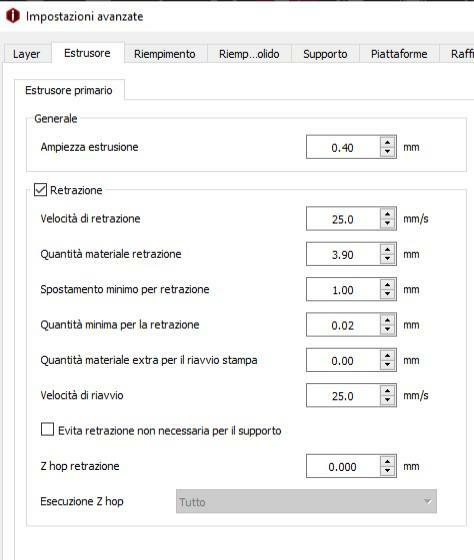Select the Estrusore primario sub-tab
The height and width of the screenshot is (560, 474).
coord(69,90)
